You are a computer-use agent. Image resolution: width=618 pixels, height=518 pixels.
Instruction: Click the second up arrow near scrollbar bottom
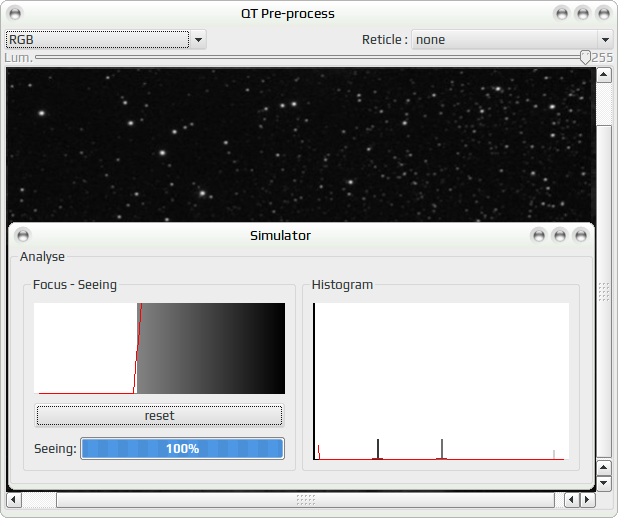604,467
